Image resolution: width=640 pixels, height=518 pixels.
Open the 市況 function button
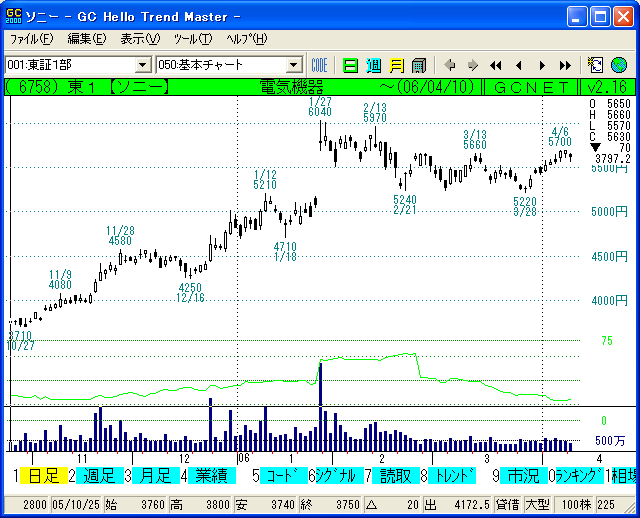(x=524, y=476)
